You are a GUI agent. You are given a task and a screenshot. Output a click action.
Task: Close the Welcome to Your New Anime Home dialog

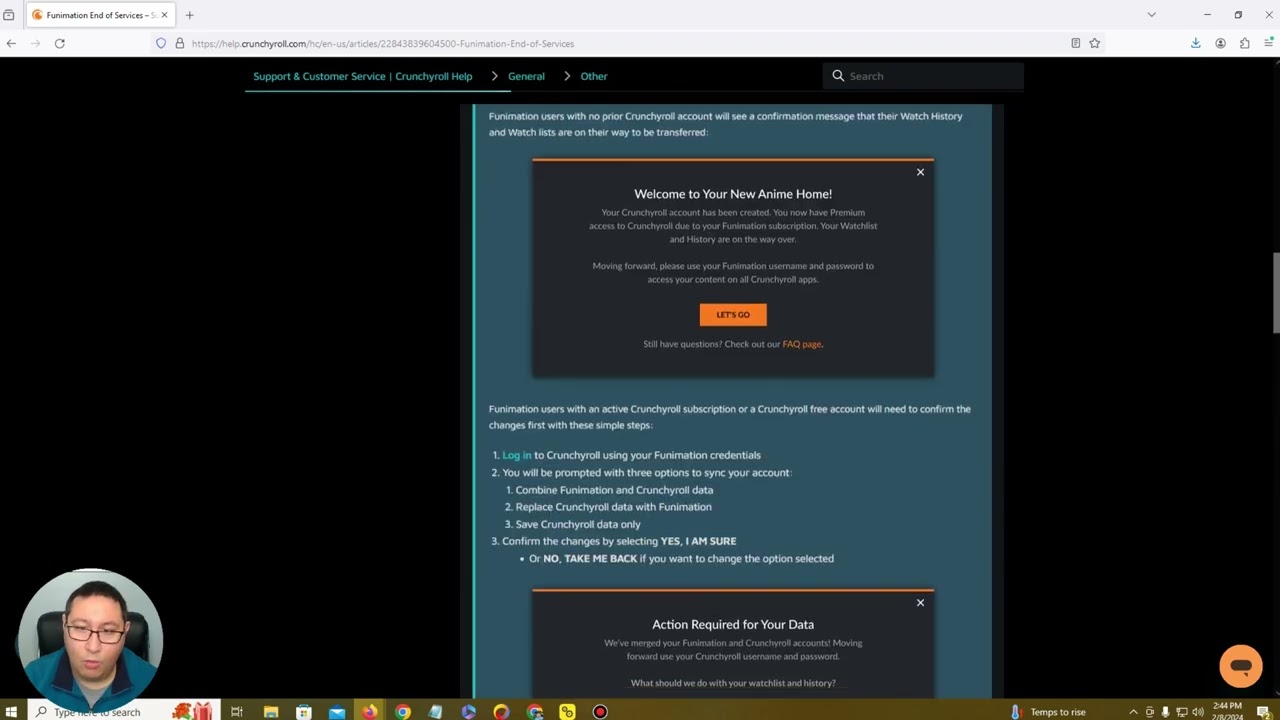[920, 172]
